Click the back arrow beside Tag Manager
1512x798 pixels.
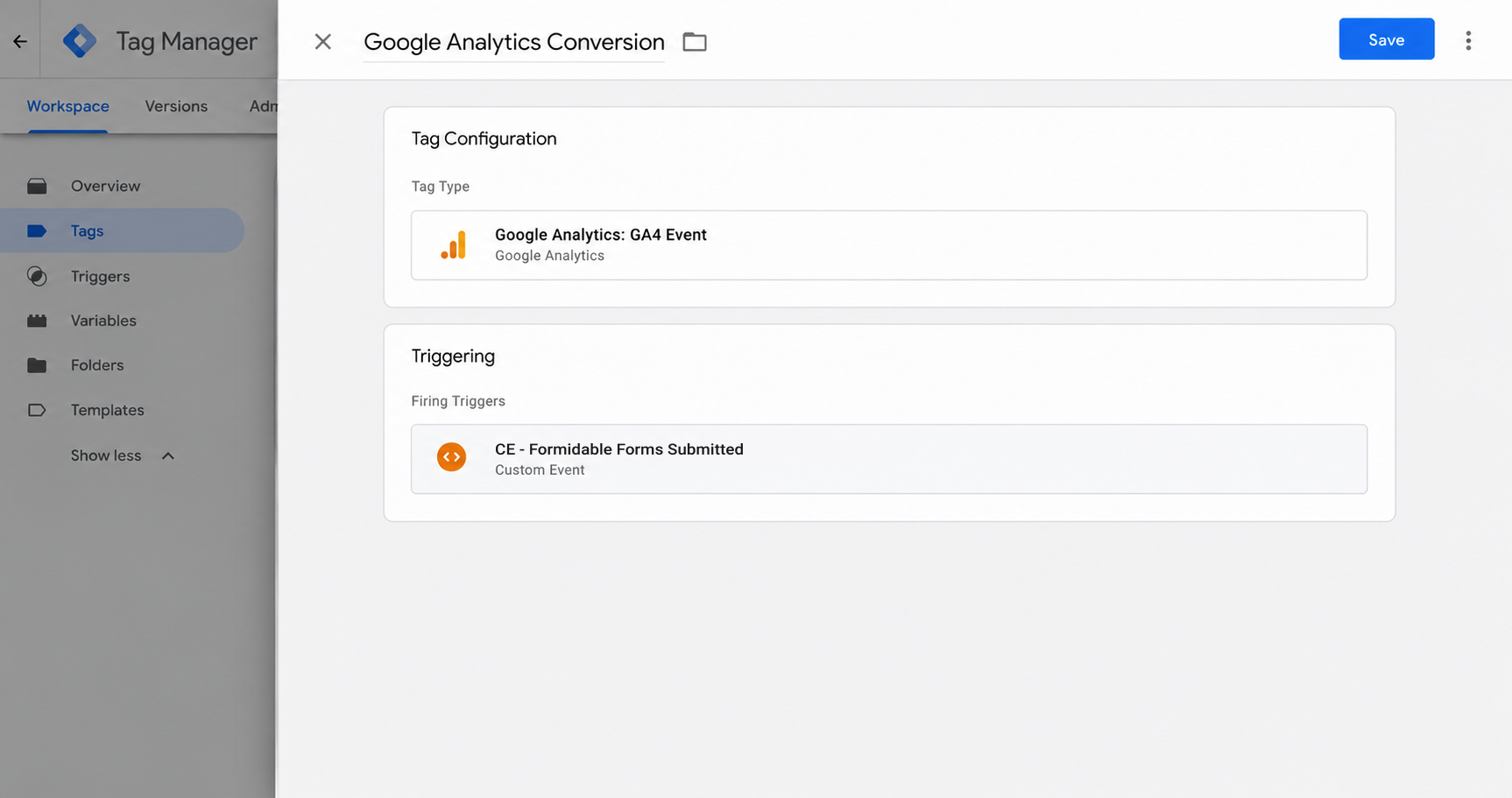tap(20, 41)
